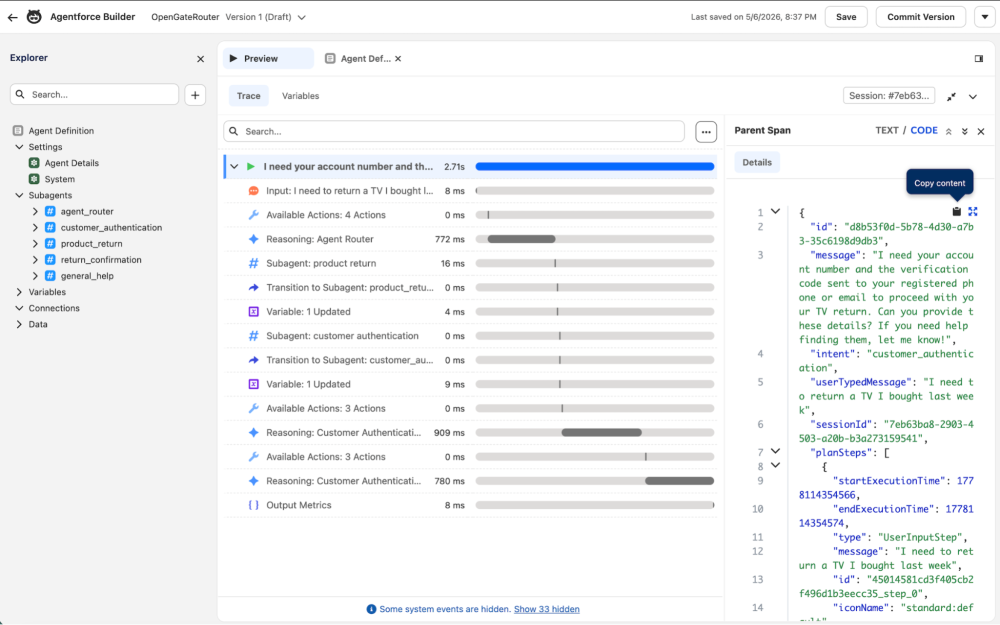Collapse JSON line 1 fold chevron

[776, 211]
